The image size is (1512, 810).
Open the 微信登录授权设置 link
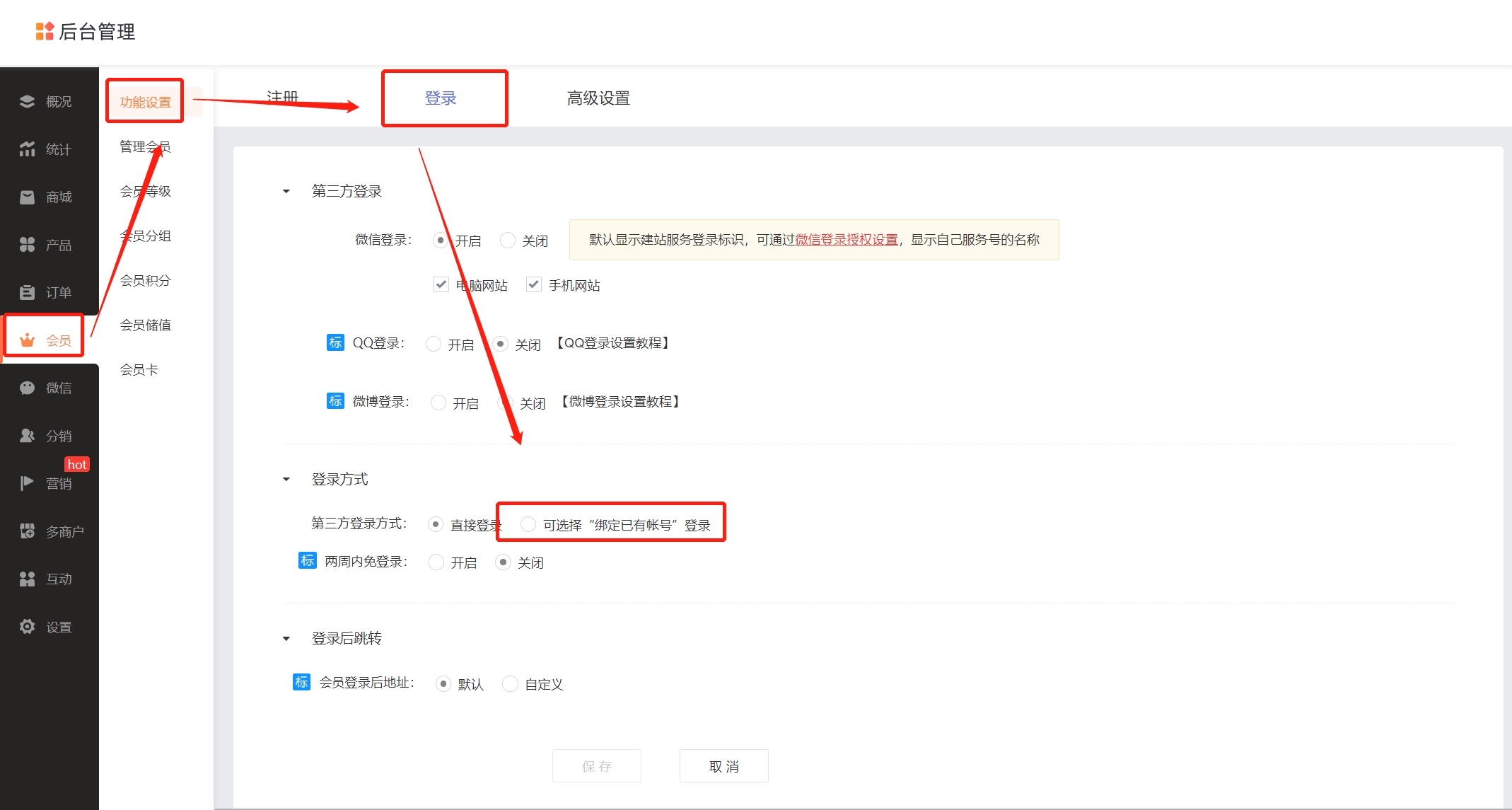pos(847,240)
